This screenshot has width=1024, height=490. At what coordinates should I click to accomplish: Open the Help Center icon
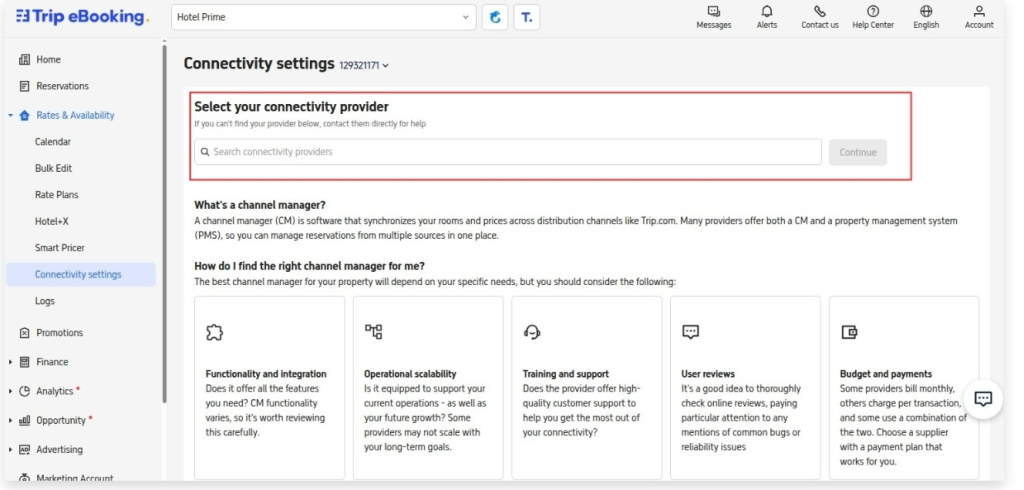(872, 11)
